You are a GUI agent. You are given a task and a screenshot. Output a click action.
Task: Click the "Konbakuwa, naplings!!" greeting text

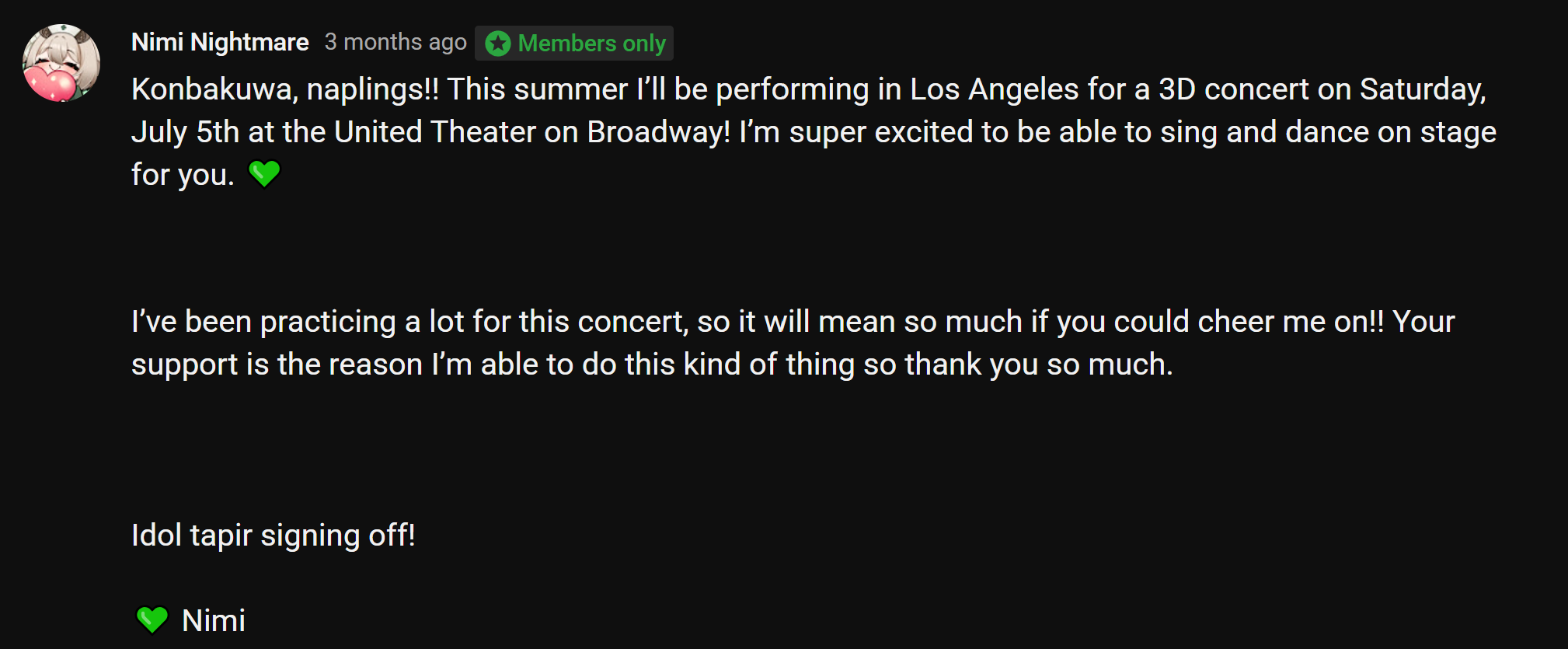click(284, 89)
